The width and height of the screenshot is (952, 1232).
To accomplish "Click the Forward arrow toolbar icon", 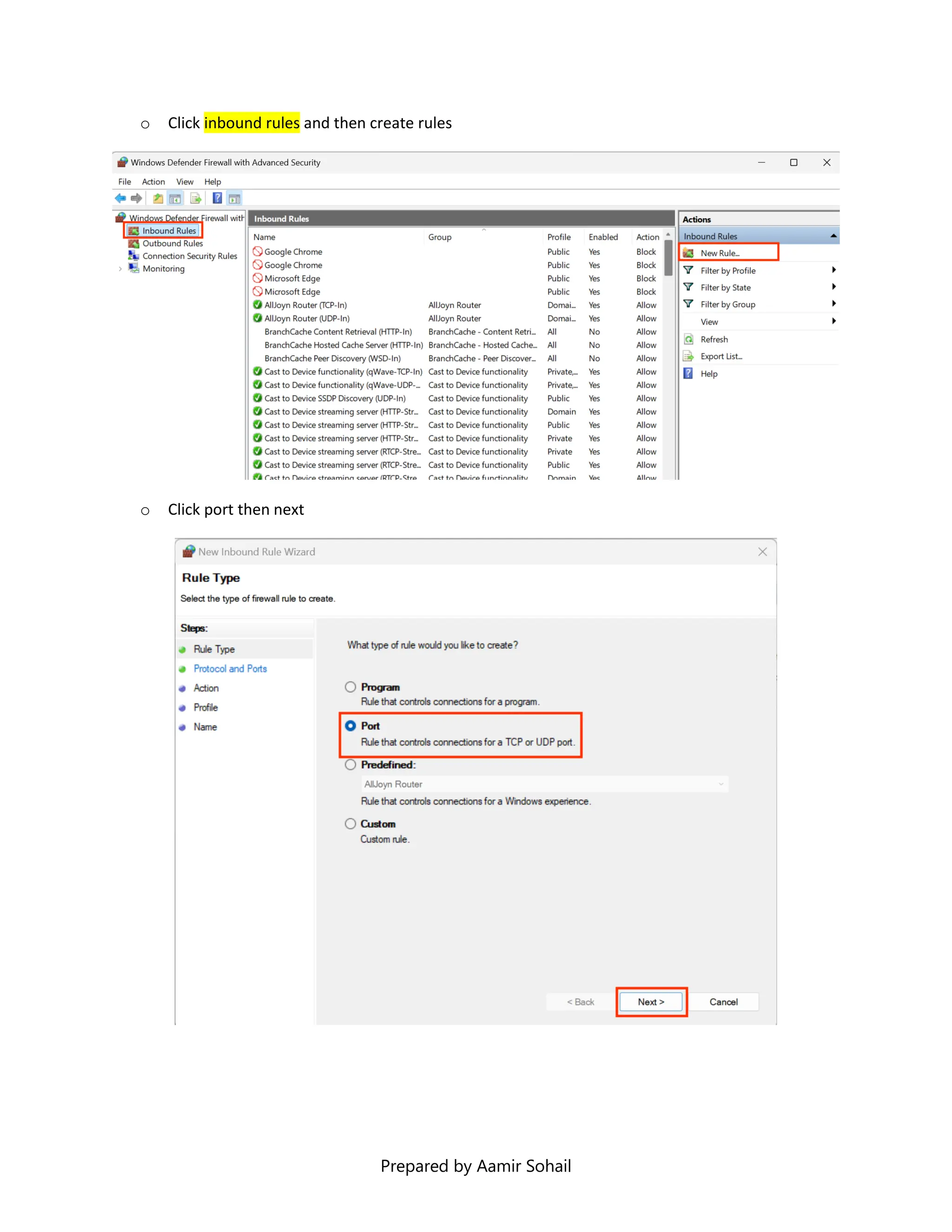I will tap(136, 198).
